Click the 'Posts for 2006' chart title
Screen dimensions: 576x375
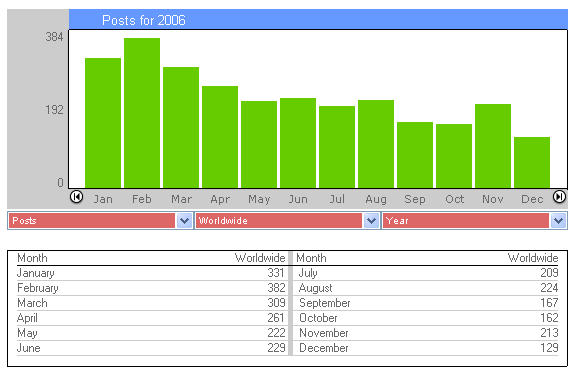[x=144, y=20]
